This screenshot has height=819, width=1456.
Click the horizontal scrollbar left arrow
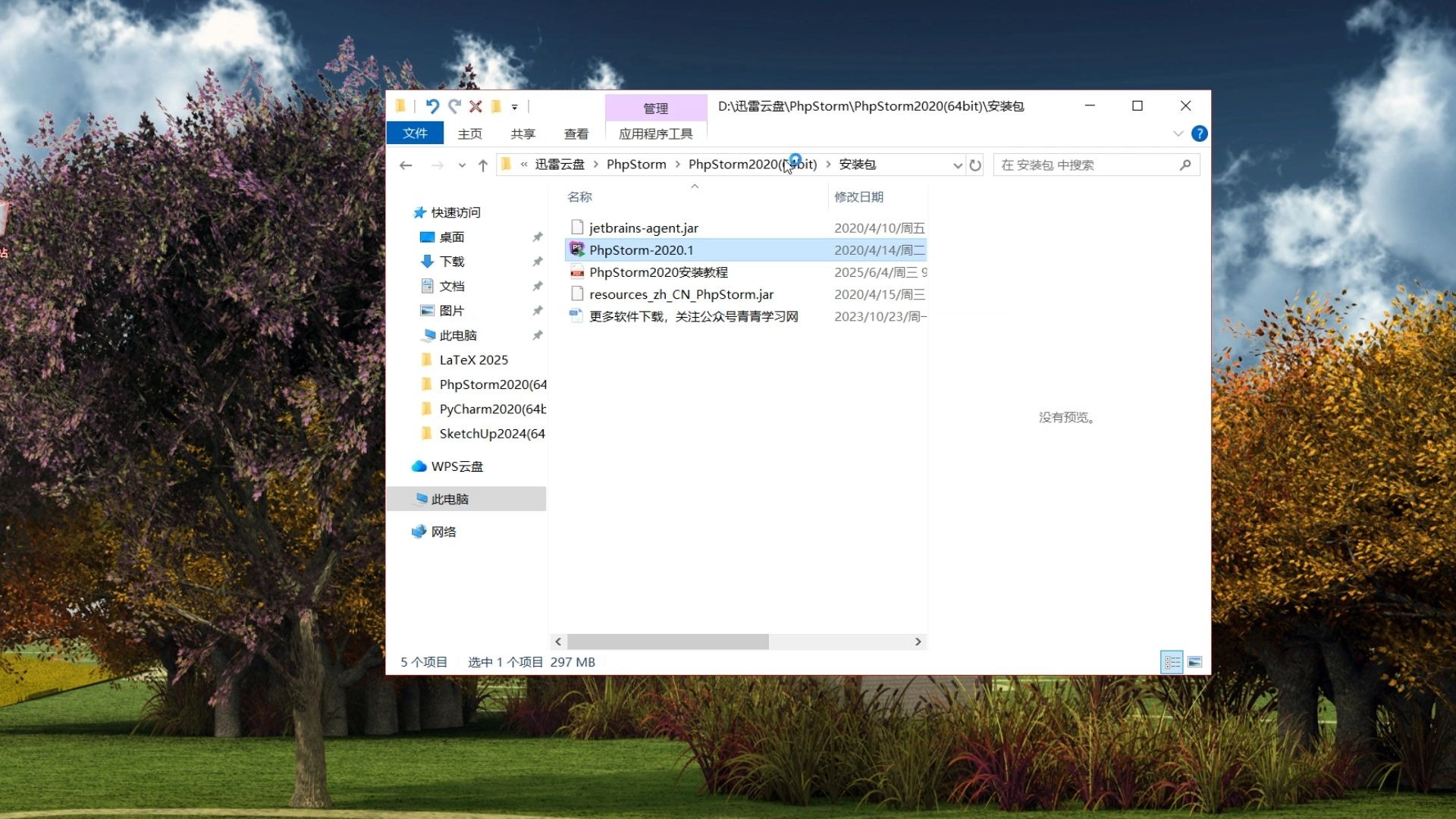pyautogui.click(x=559, y=642)
